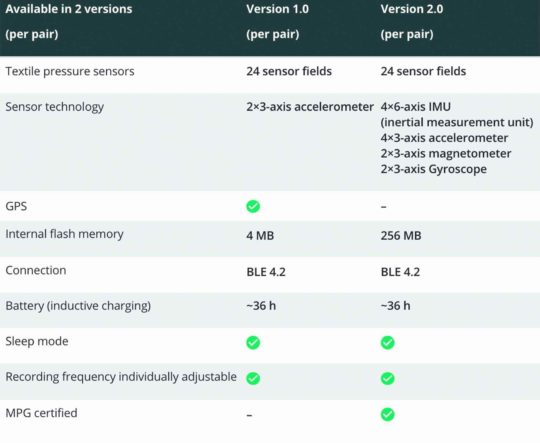Click the 256 MB flash memory value
The height and width of the screenshot is (443, 540).
point(401,236)
